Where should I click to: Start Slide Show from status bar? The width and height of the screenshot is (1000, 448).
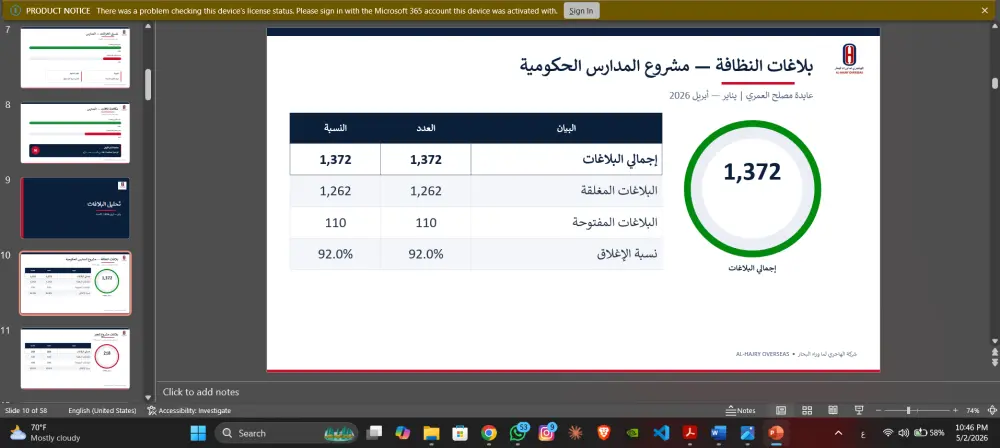click(859, 410)
